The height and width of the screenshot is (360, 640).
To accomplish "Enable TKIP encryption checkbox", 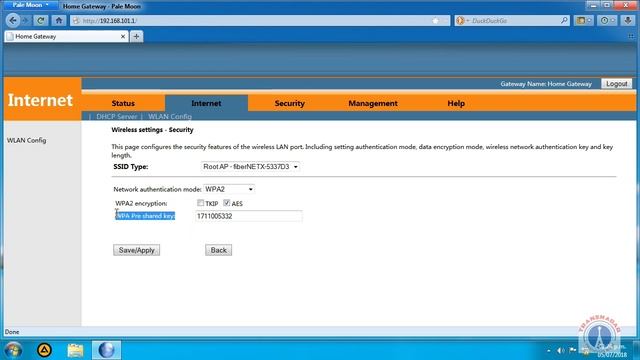I will 200,203.
